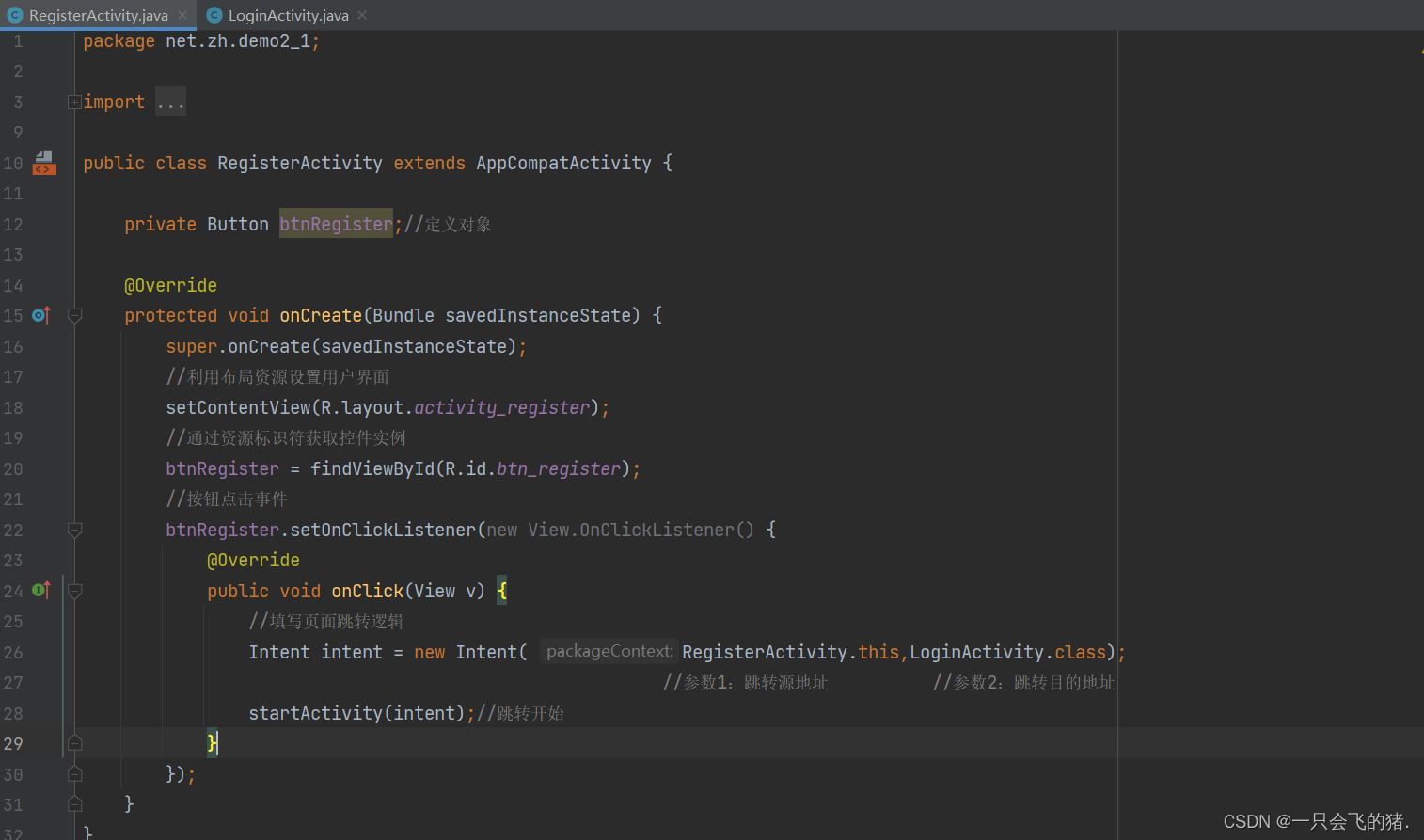Expand the folded import block

(74, 102)
